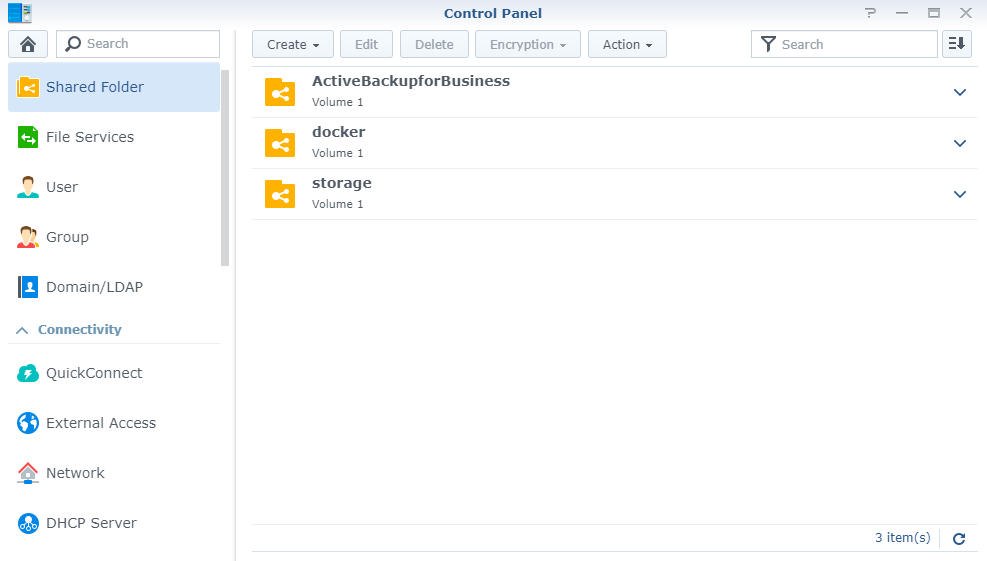Select the docker shared folder icon
The width and height of the screenshot is (987, 561).
280,143
